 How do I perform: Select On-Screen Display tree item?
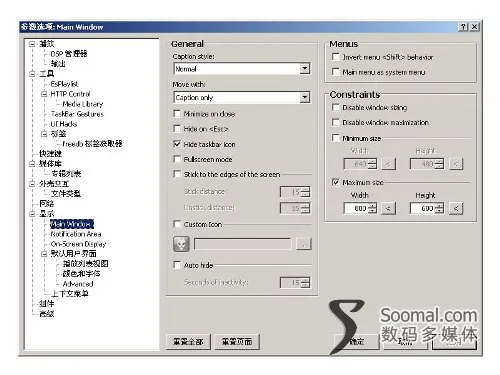pyautogui.click(x=78, y=244)
